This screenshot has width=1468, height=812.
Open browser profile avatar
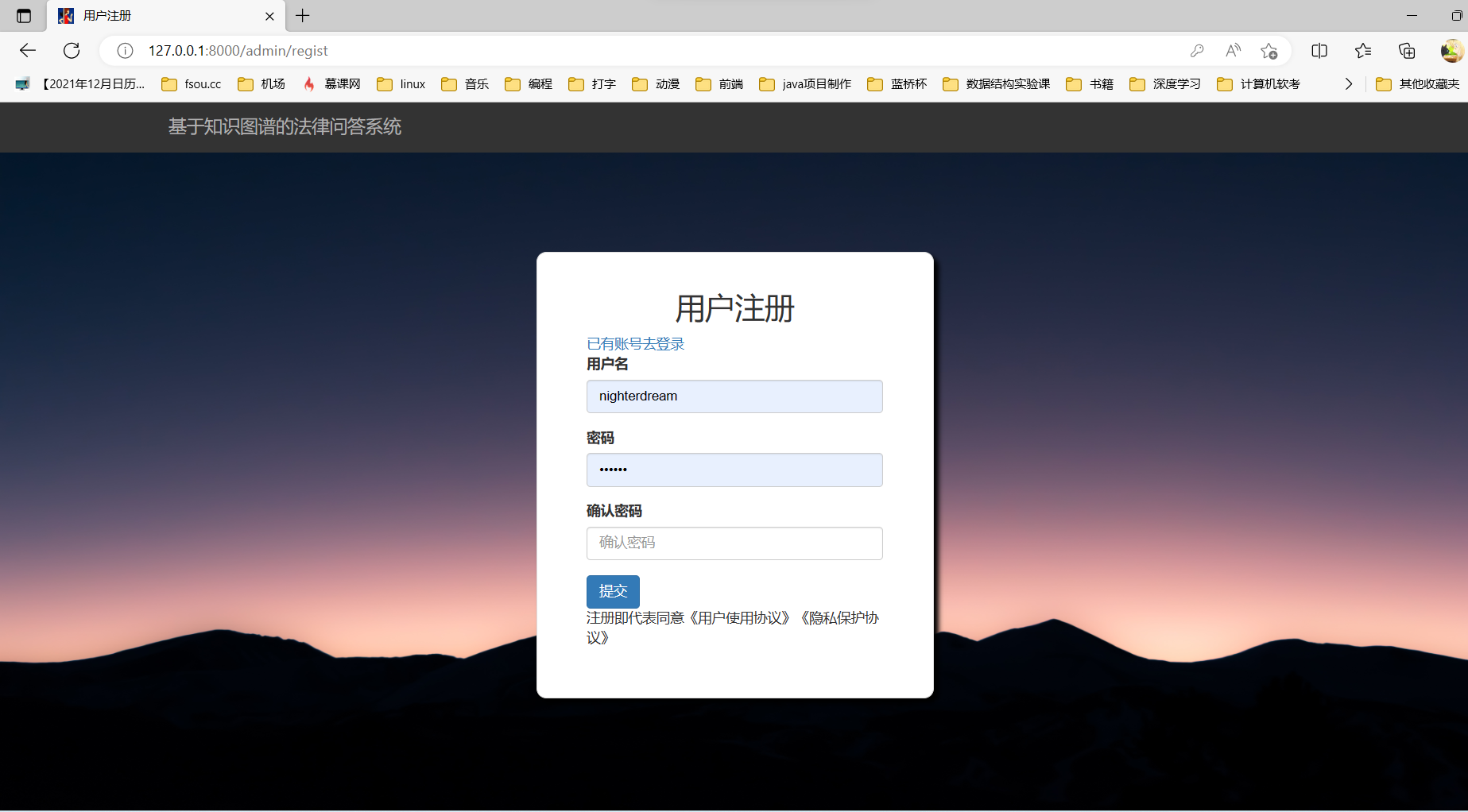click(x=1451, y=51)
